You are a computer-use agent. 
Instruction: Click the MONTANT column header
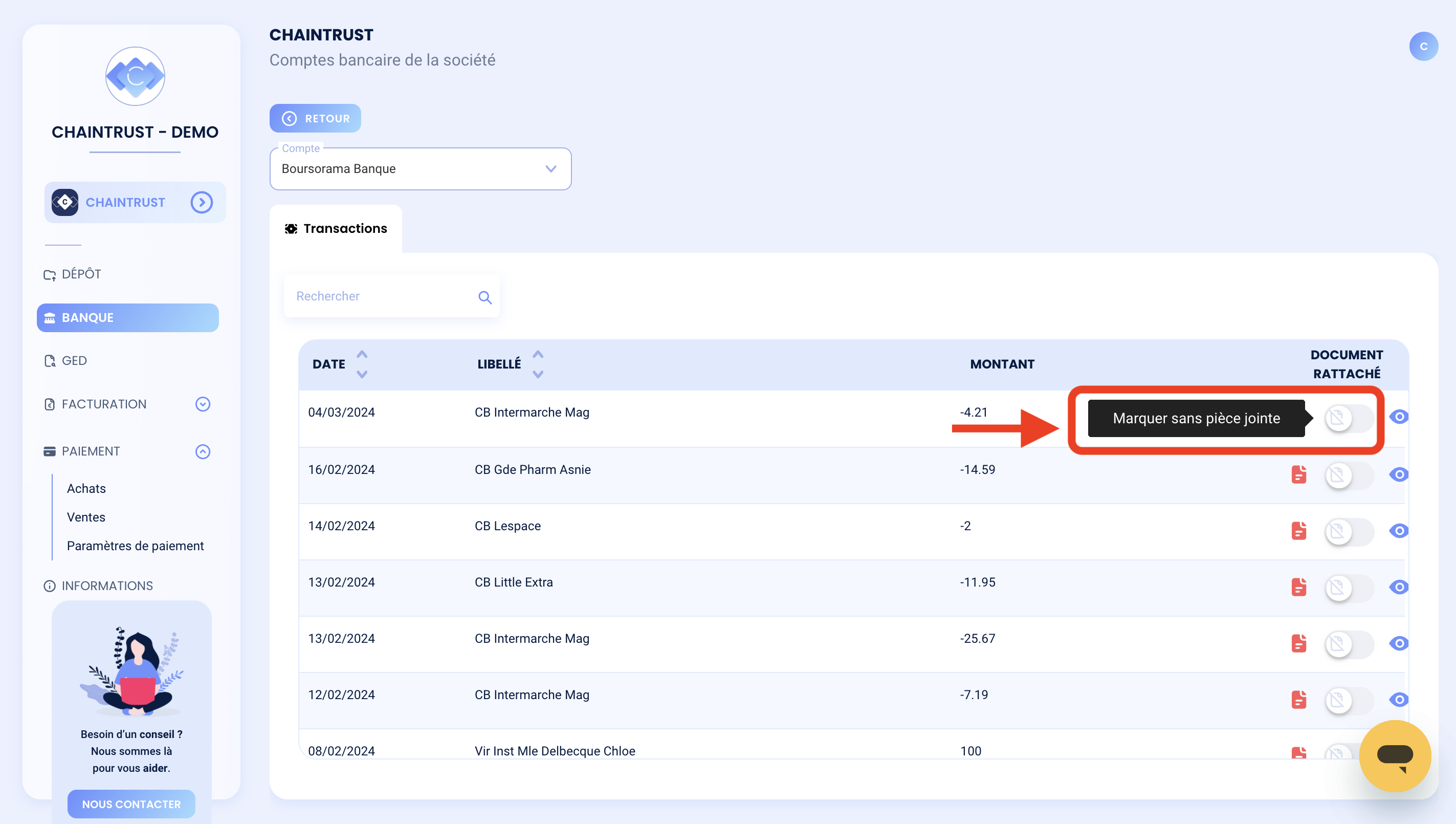click(1002, 364)
